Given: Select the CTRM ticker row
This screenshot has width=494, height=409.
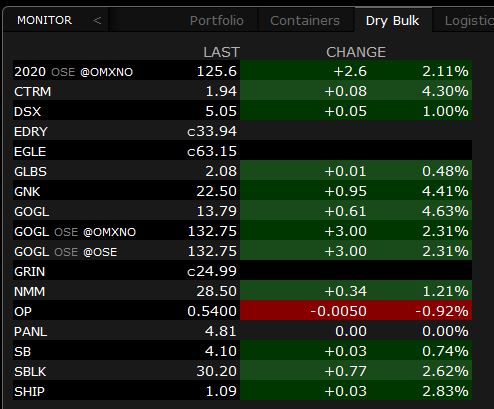Looking at the screenshot, I should click(242, 90).
